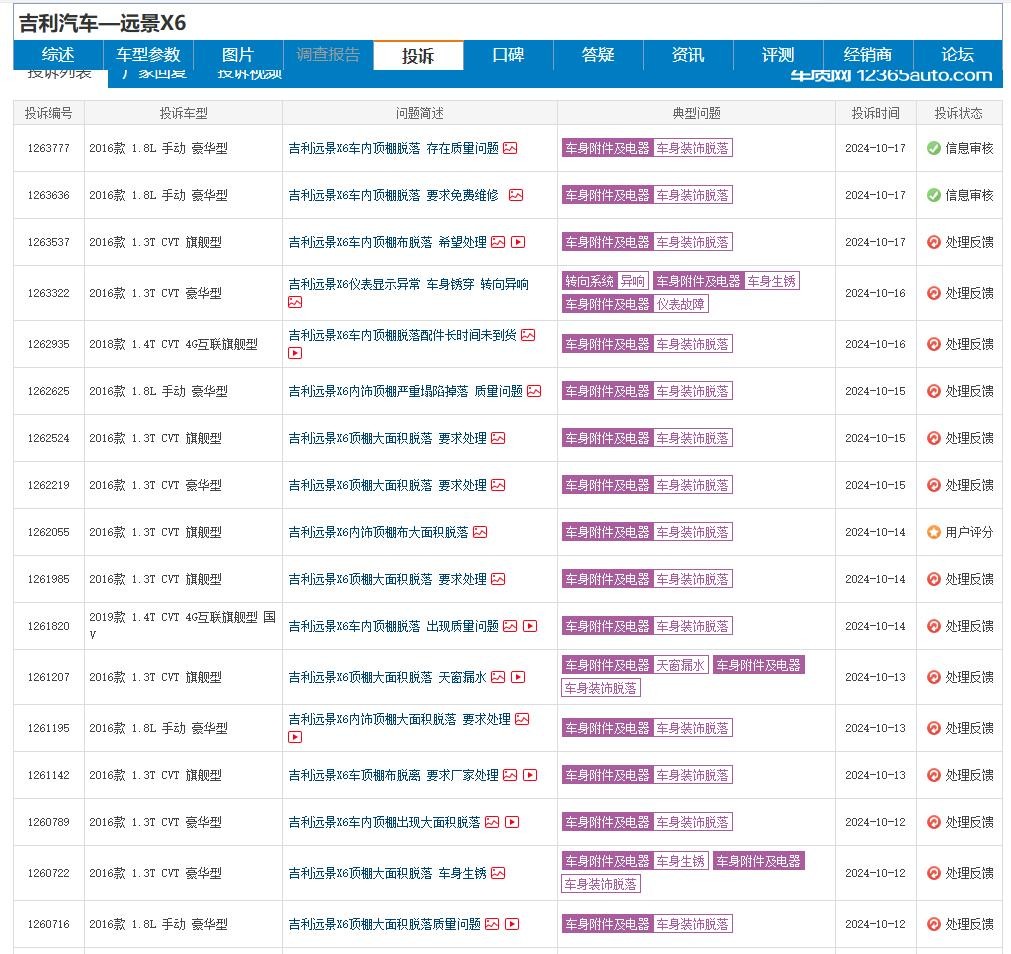Click video icon for complaint 1261820

tap(530, 627)
